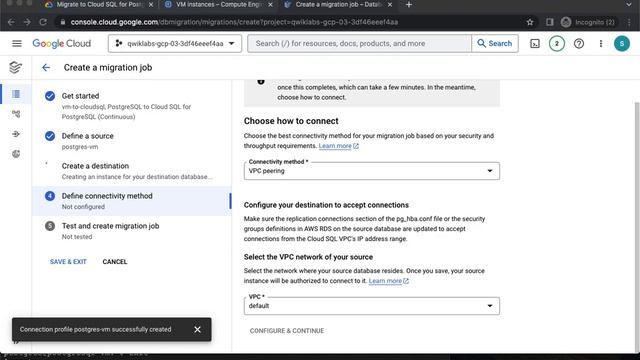Click the 'Choose how to connect' heading
This screenshot has height=360, width=640.
click(291, 121)
